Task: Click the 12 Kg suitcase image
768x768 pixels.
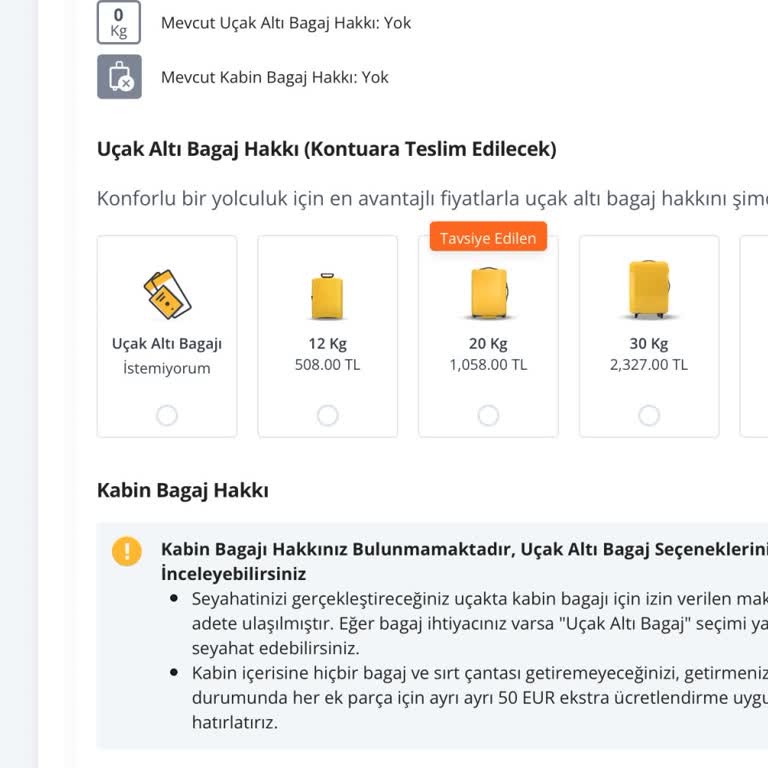Action: (x=327, y=296)
